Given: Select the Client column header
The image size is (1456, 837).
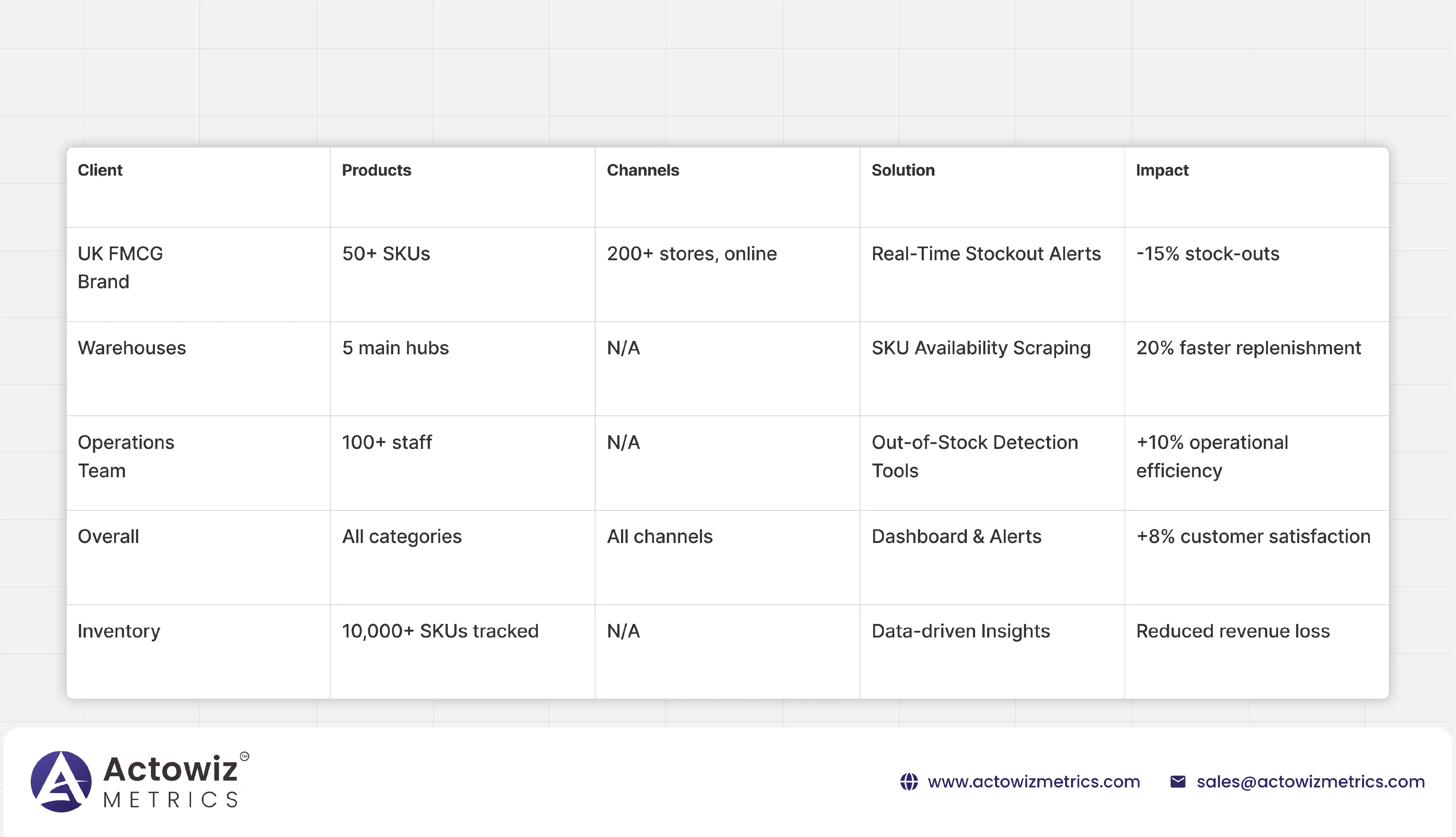Looking at the screenshot, I should point(100,170).
